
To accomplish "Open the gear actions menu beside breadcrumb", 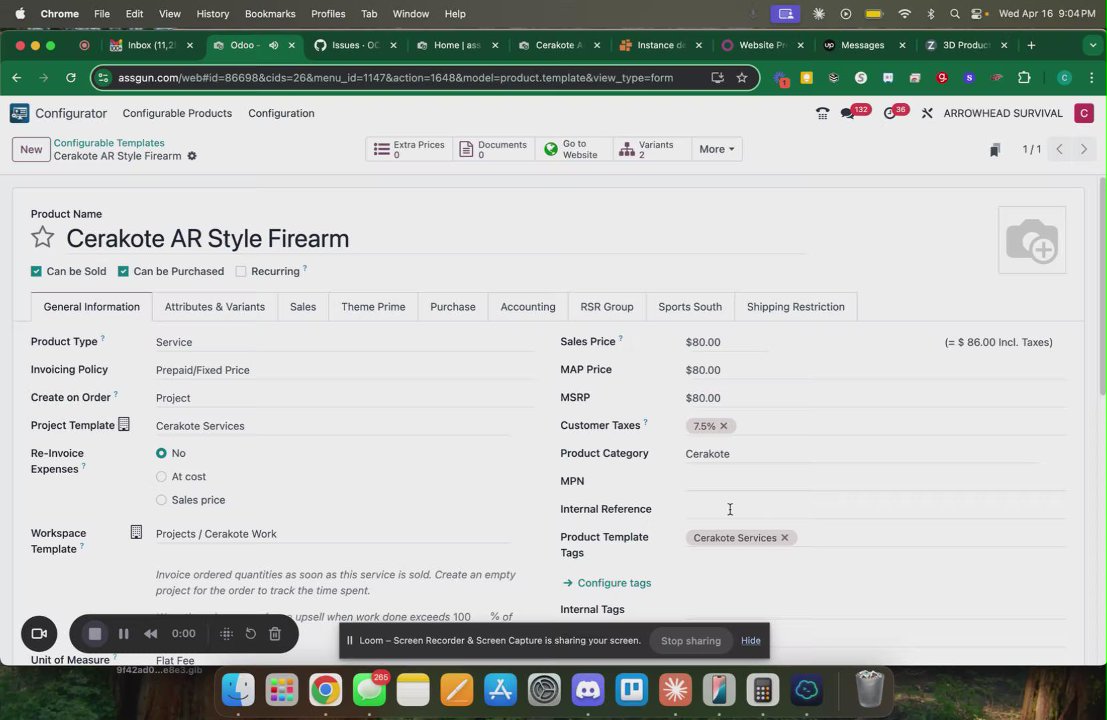I will point(192,156).
